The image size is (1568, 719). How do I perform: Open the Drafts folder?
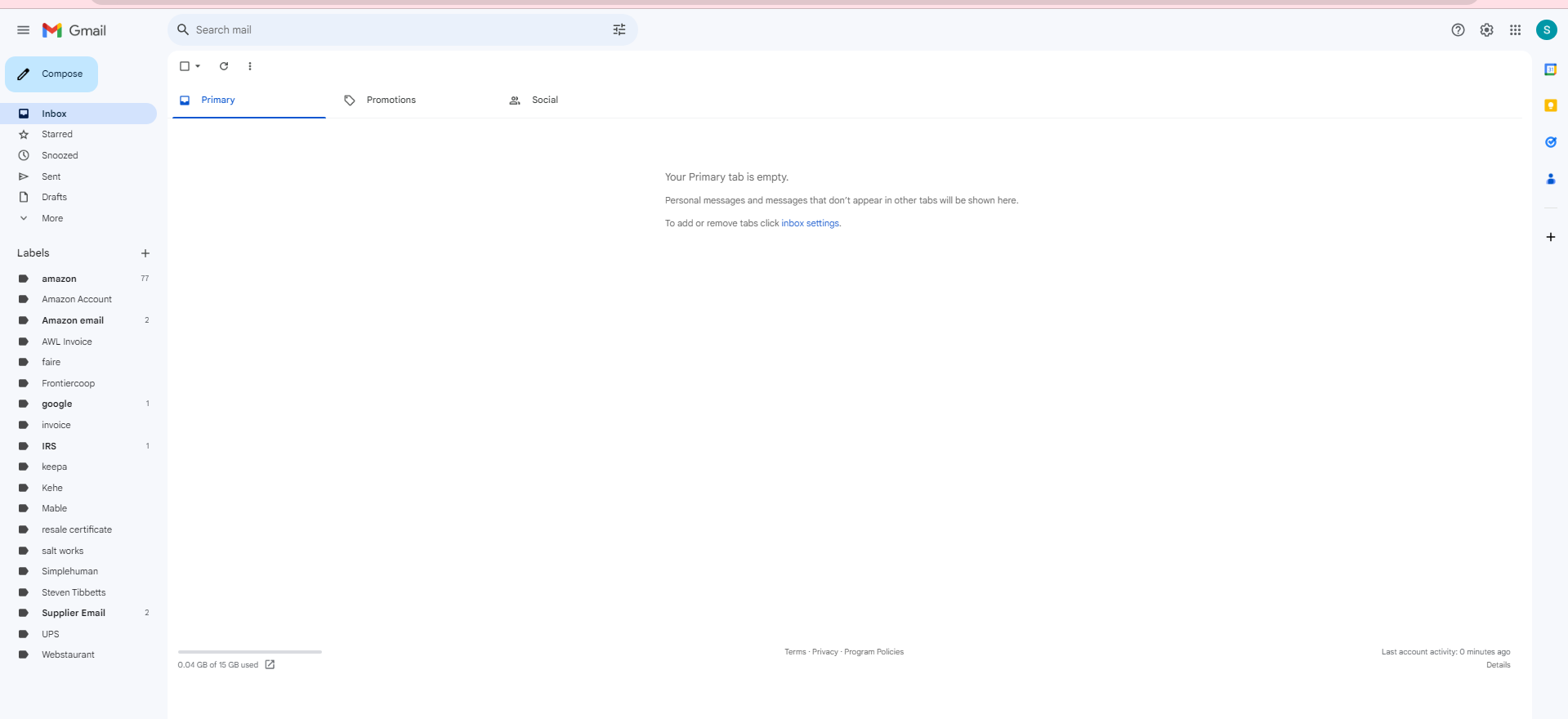tap(78, 197)
